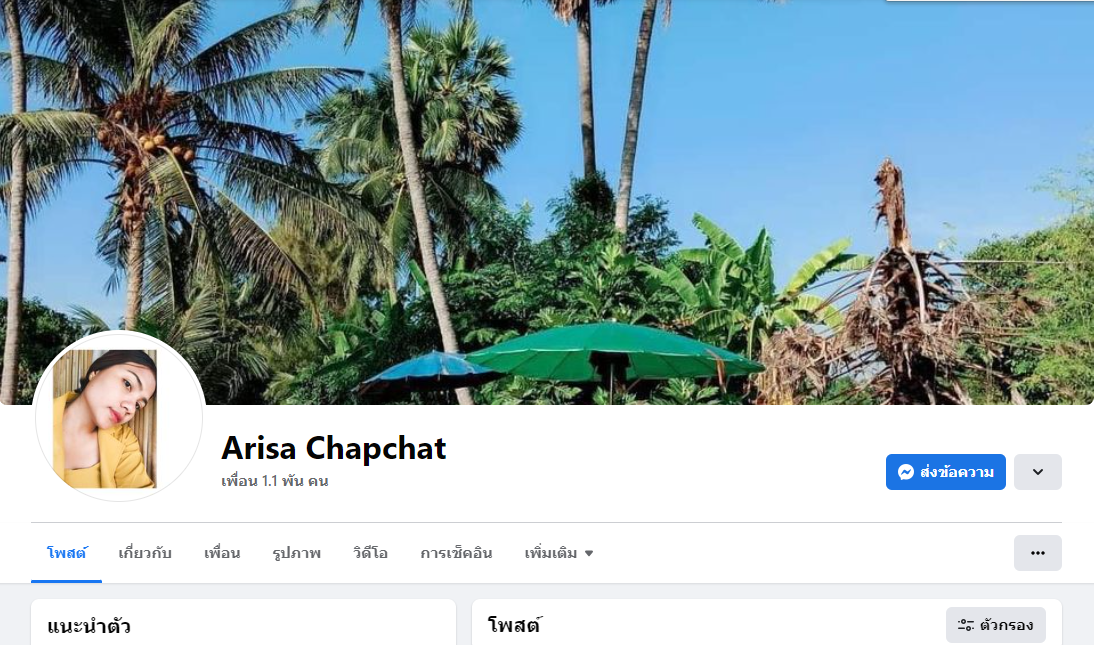This screenshot has width=1094, height=645.
Task: Go to the เพื่อน tab
Action: [222, 553]
